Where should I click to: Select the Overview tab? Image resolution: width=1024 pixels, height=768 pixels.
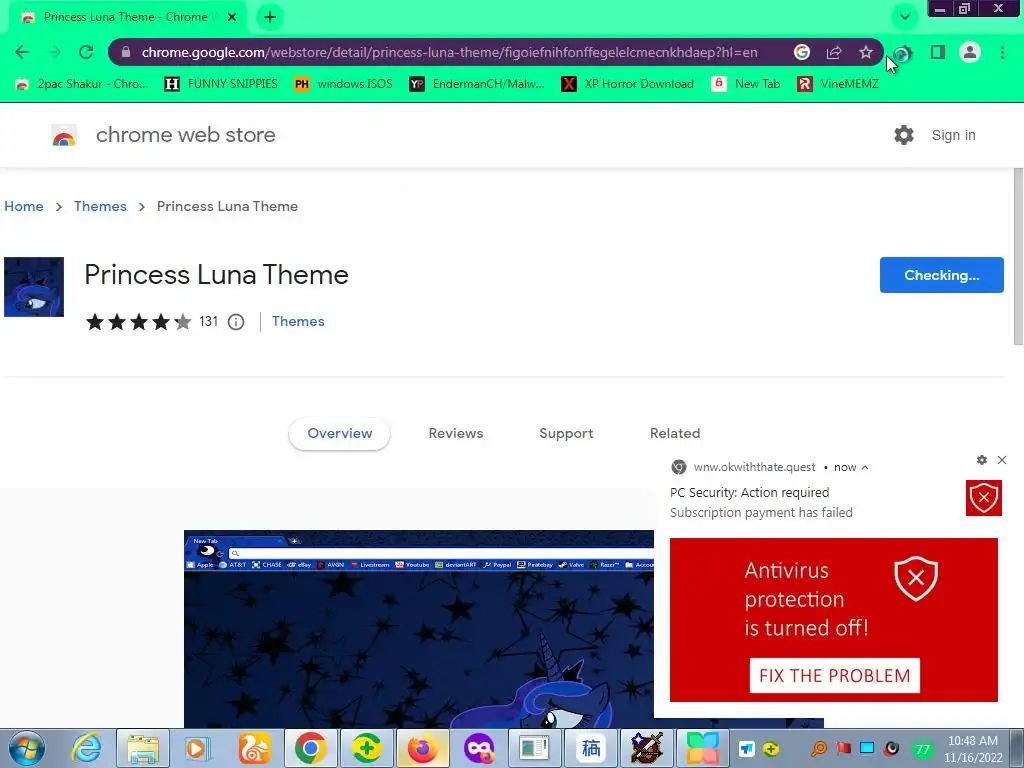coord(340,434)
